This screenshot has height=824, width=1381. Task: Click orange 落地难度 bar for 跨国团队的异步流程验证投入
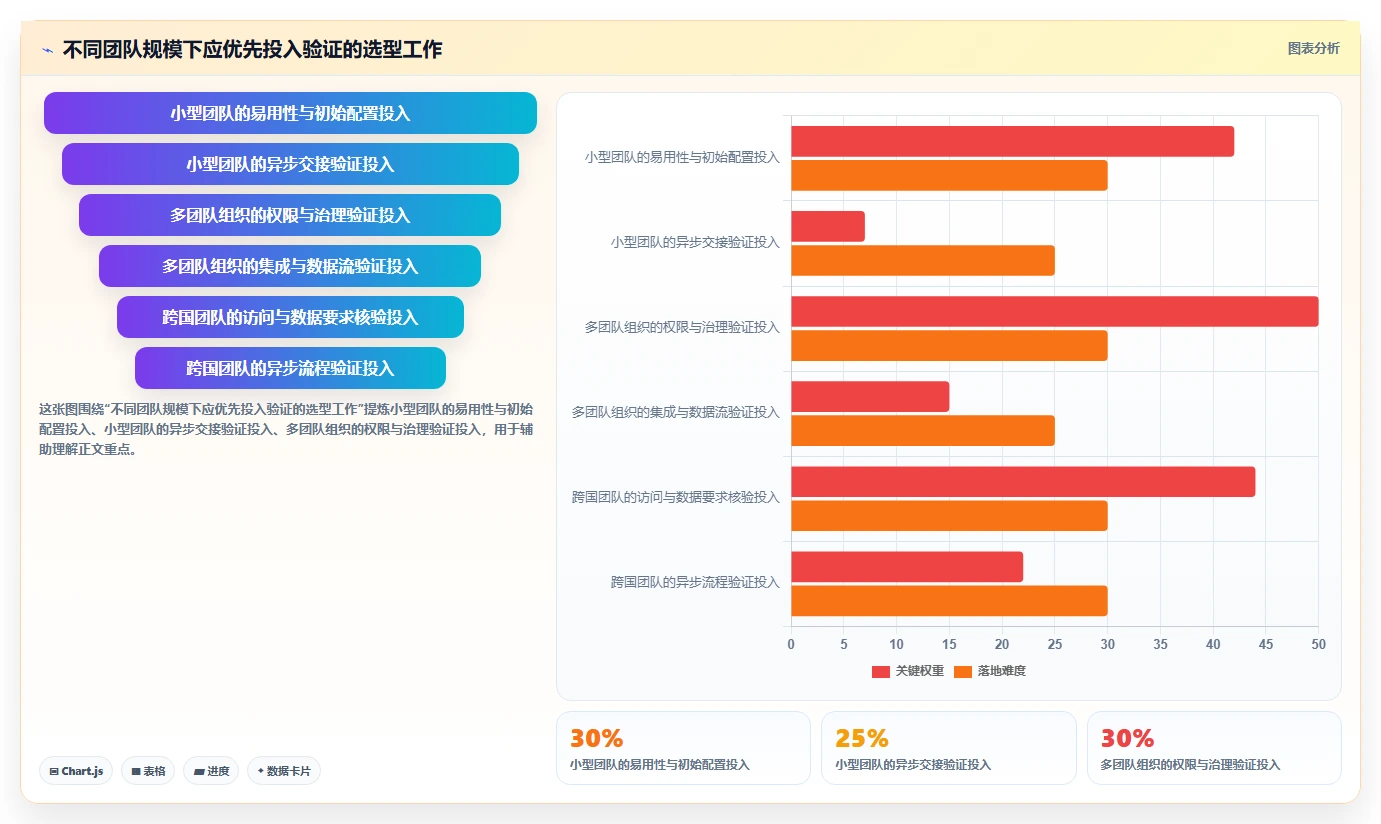point(949,600)
